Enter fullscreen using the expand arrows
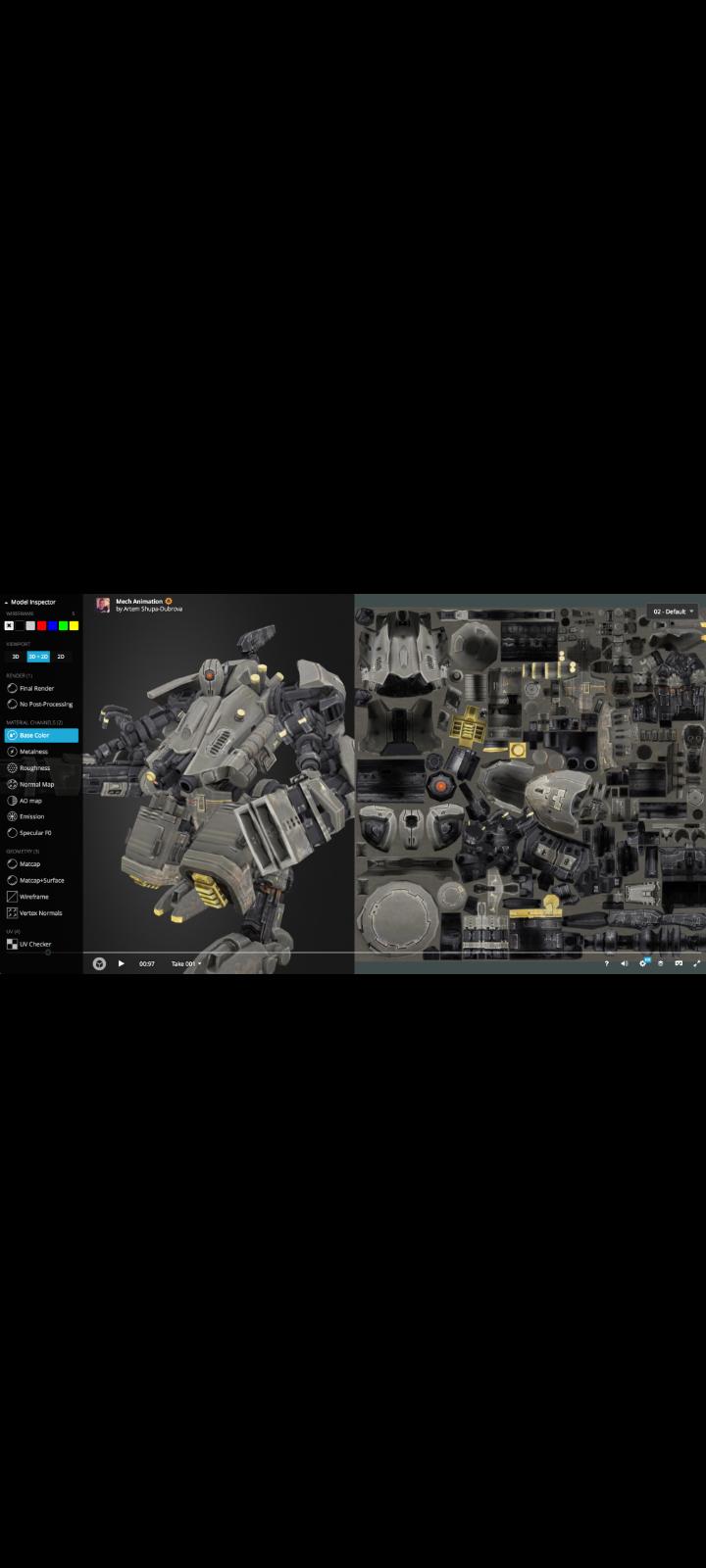The width and height of the screenshot is (706, 1568). tap(696, 963)
